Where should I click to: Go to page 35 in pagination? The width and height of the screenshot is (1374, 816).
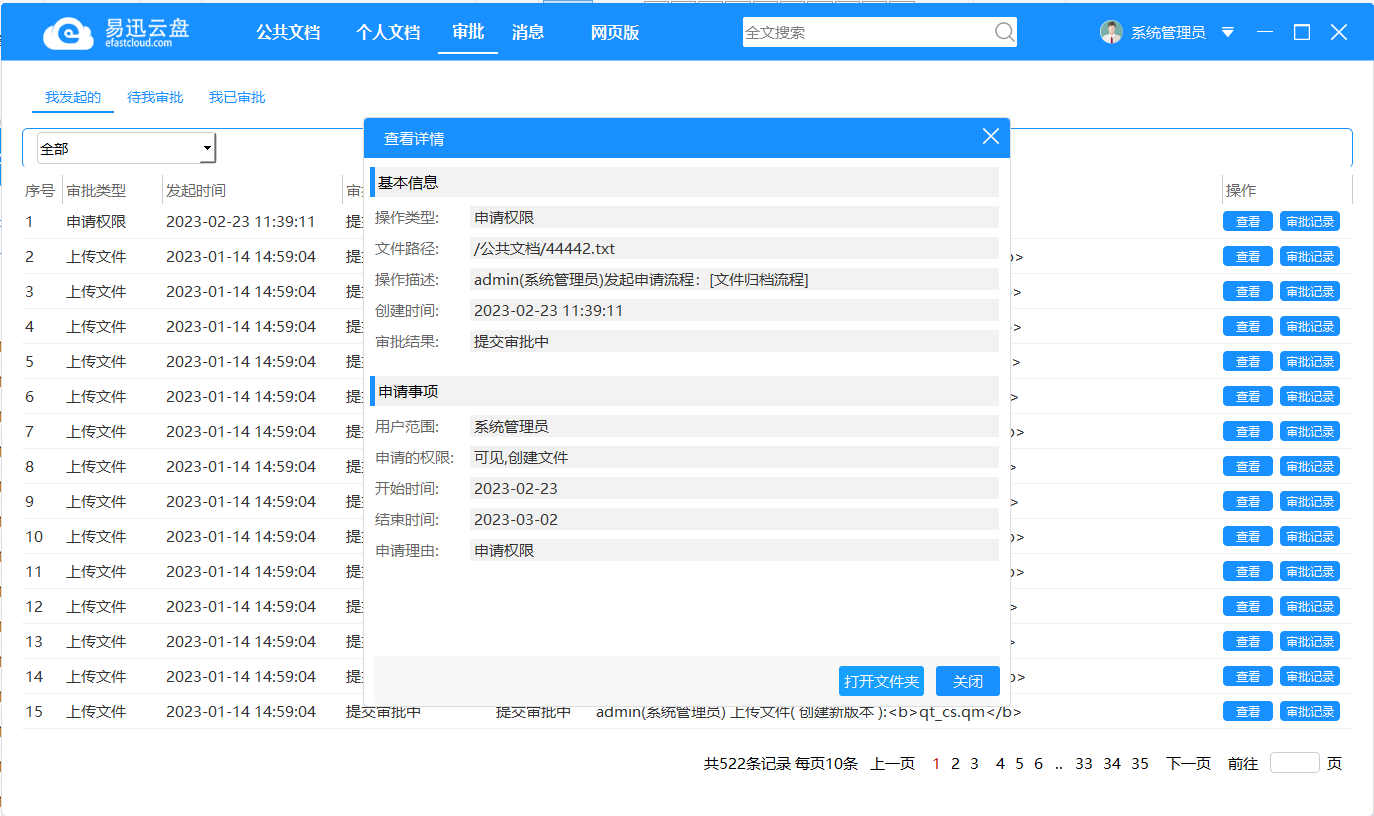(1140, 763)
